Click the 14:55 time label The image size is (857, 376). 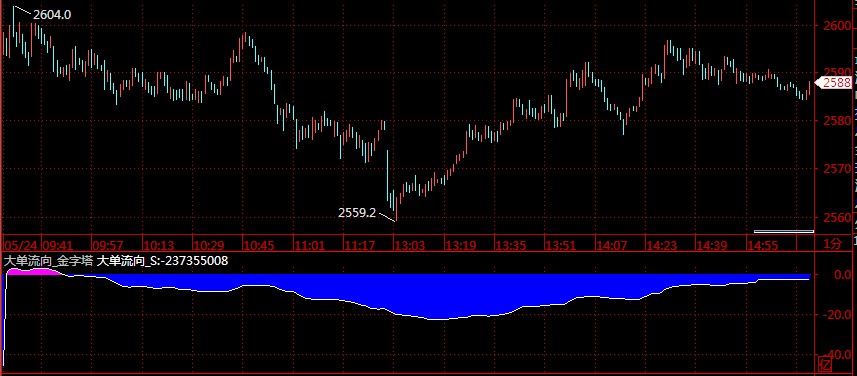point(762,244)
